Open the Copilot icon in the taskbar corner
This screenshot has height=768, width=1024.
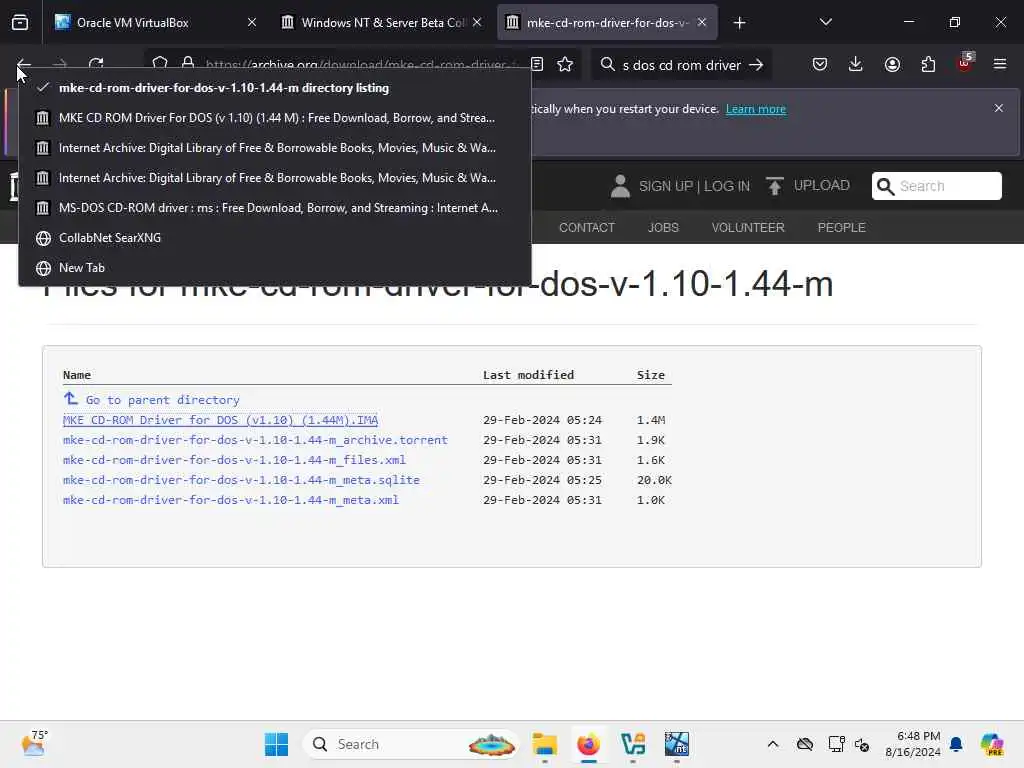tap(992, 744)
